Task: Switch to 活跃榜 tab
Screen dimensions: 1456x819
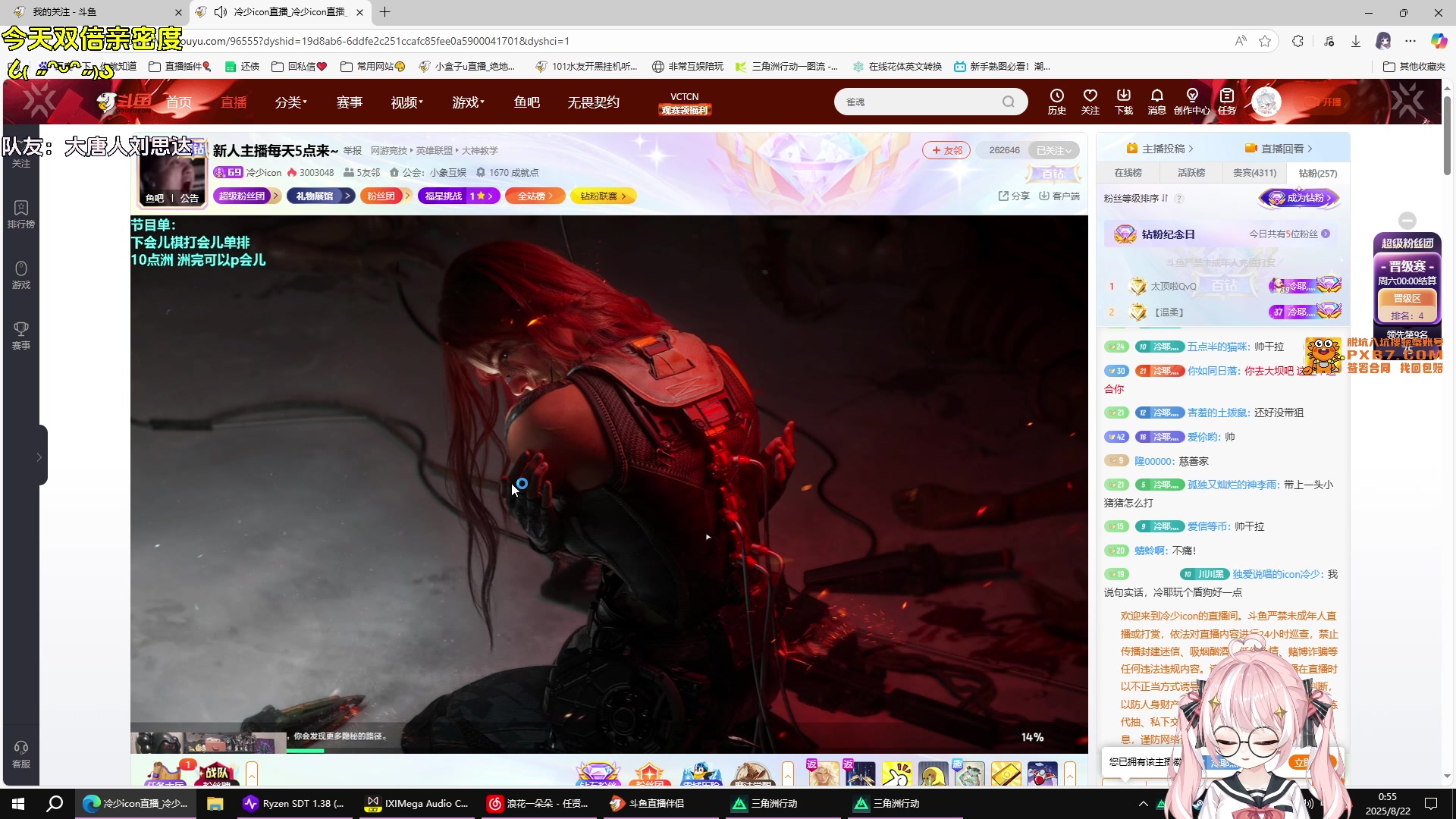Action: 1191,173
